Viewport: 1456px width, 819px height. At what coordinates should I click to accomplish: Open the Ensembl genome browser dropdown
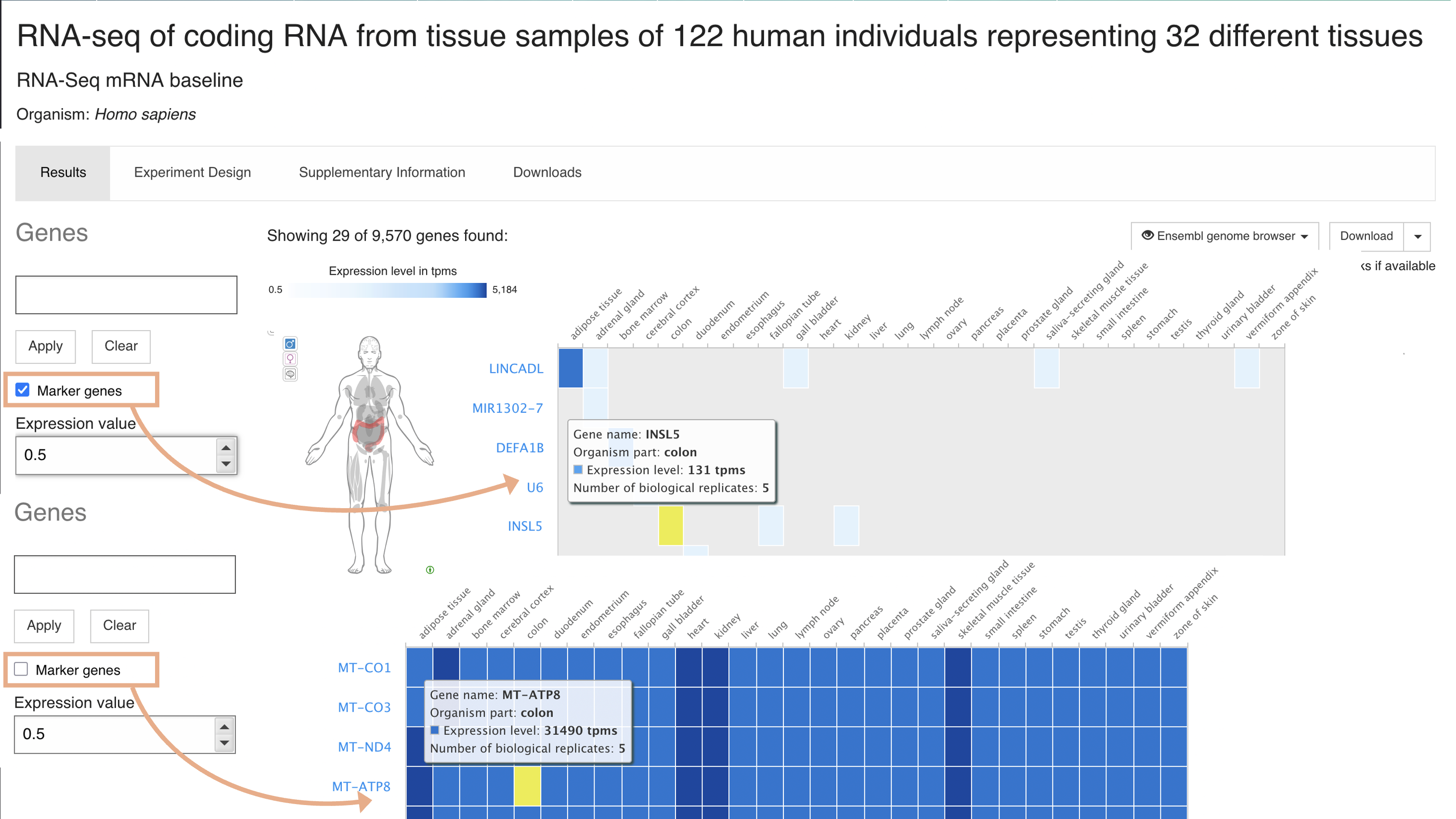(1225, 236)
